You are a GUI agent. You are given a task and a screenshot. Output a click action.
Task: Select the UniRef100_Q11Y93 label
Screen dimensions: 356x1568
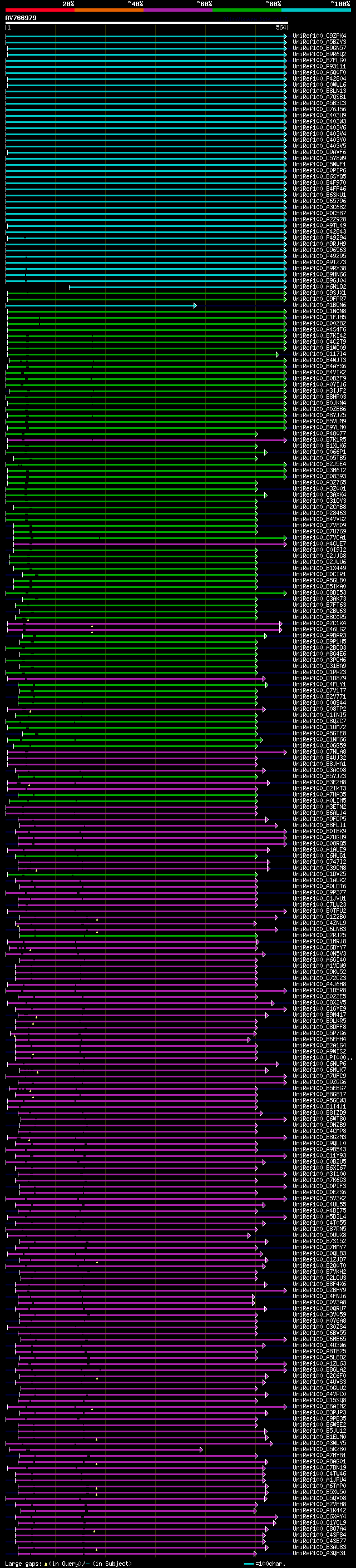pos(319,1156)
